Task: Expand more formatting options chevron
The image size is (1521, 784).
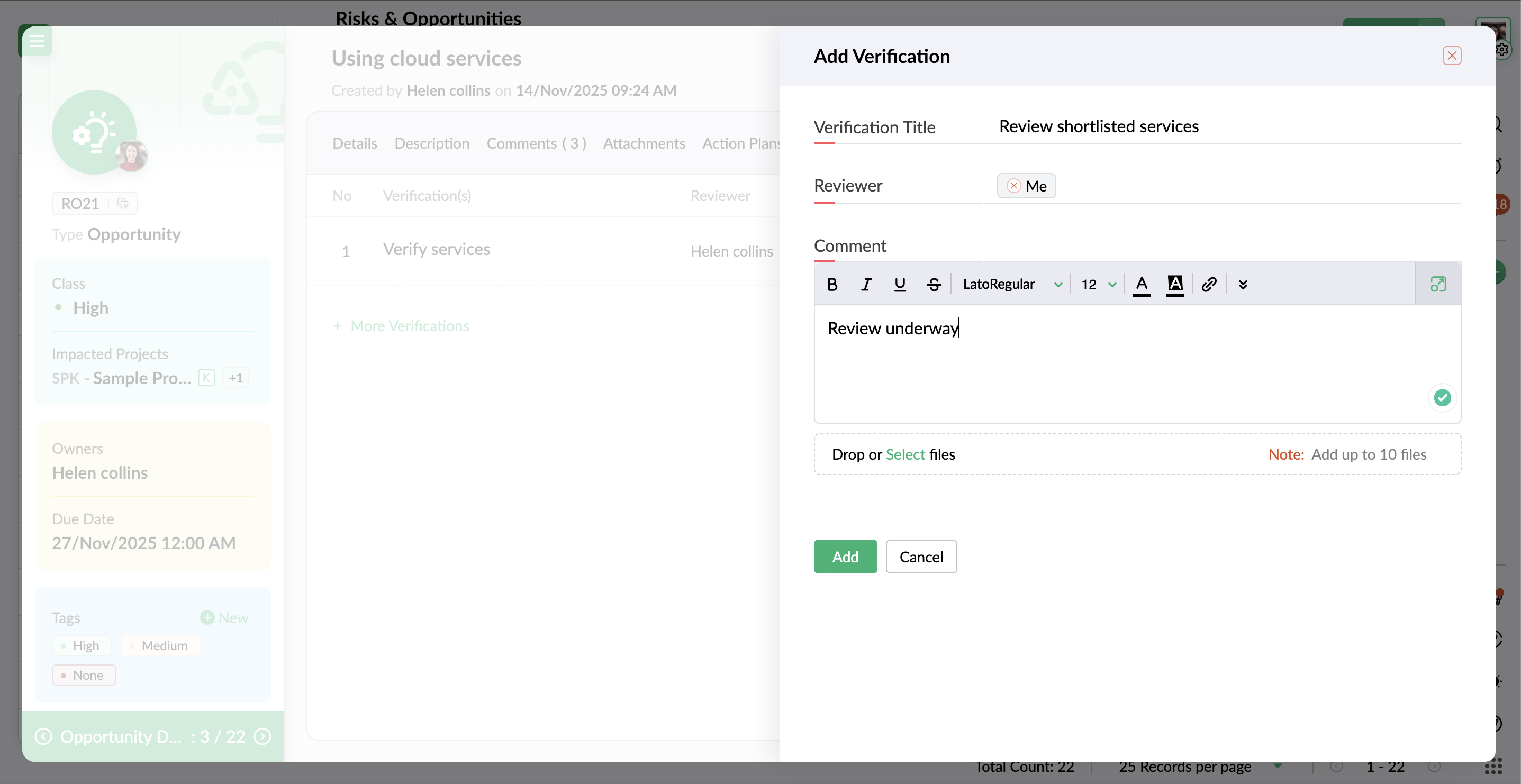Action: tap(1242, 285)
